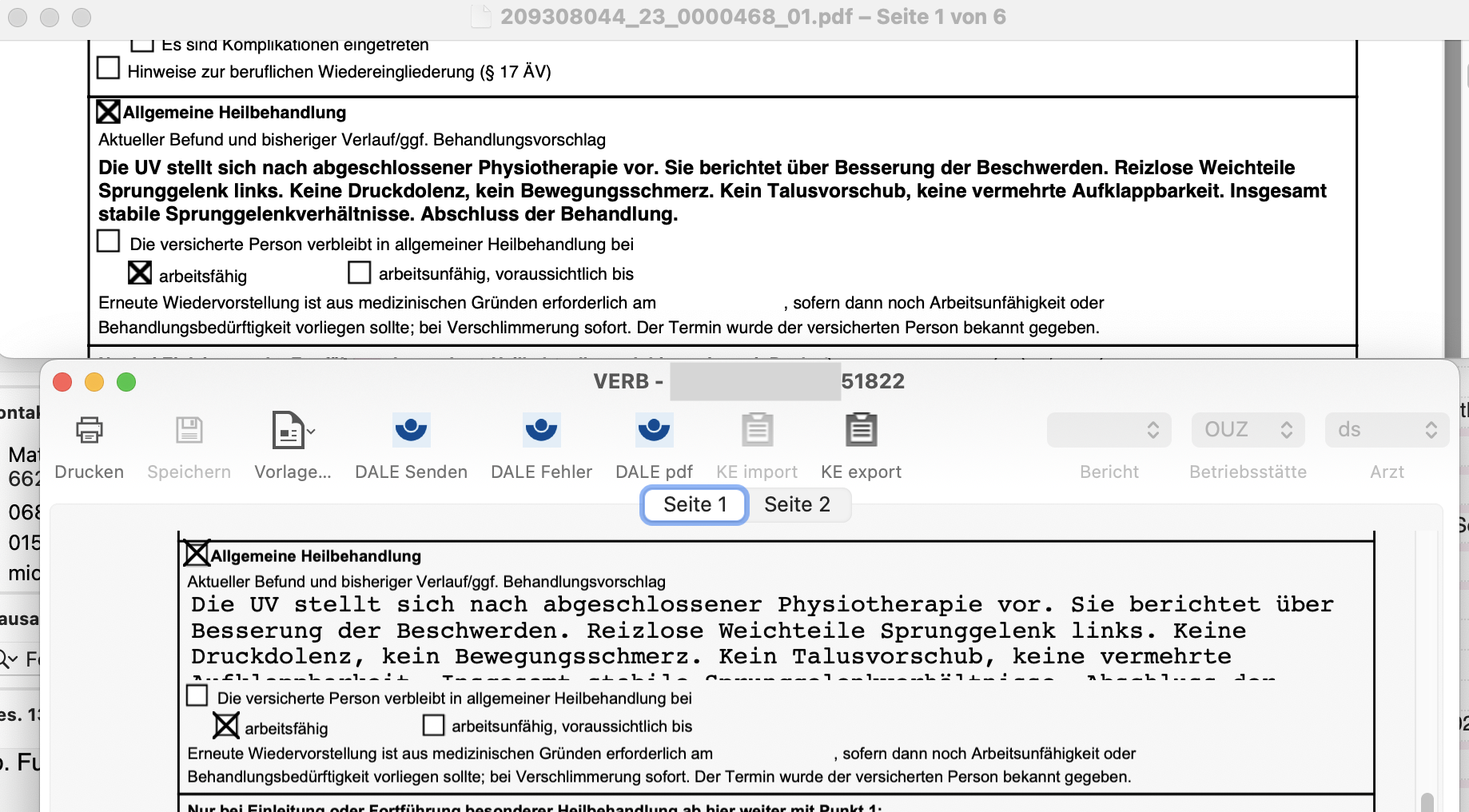Screen dimensions: 1469x812
Task: Toggle Allgemeine Heilbehandlung checkbox in PDF window
Action: click(x=109, y=111)
